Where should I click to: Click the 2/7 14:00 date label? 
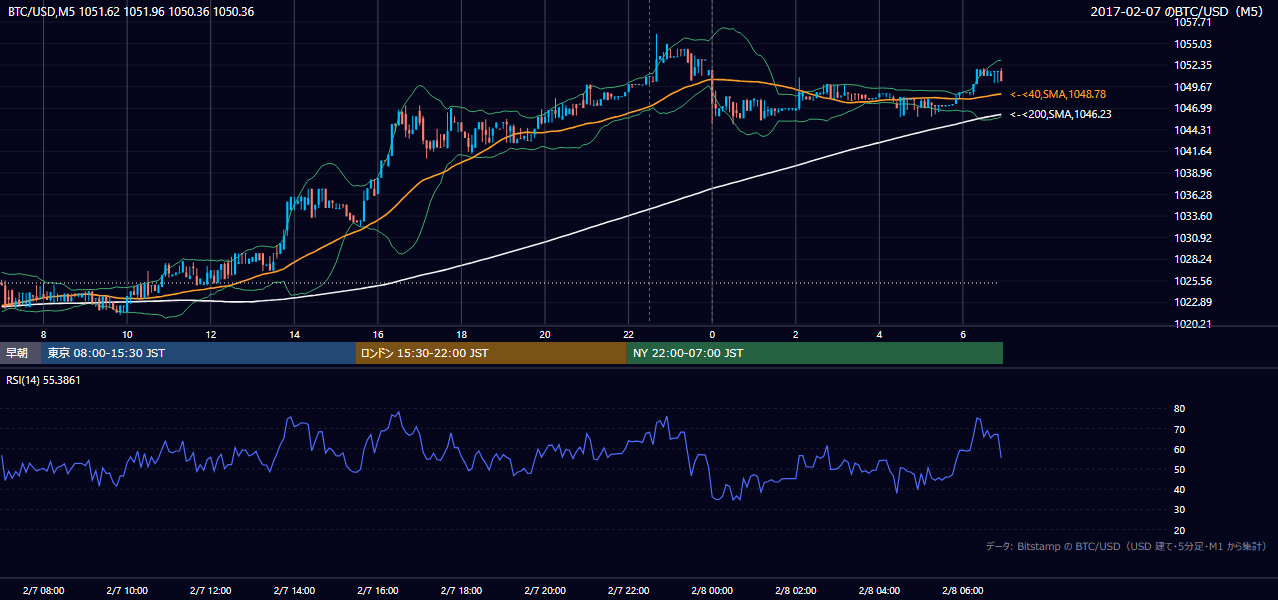click(294, 590)
